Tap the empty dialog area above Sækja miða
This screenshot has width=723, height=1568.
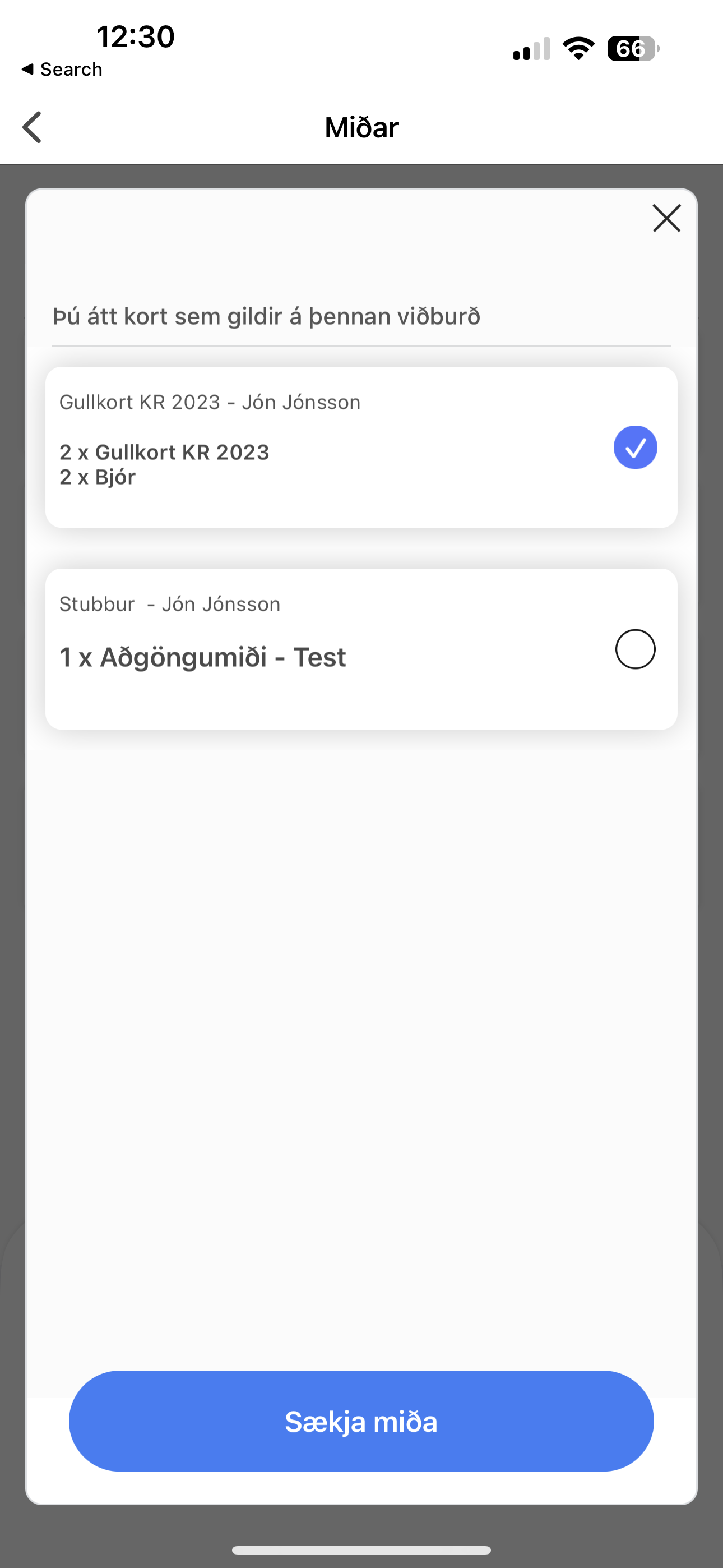(x=361, y=1035)
